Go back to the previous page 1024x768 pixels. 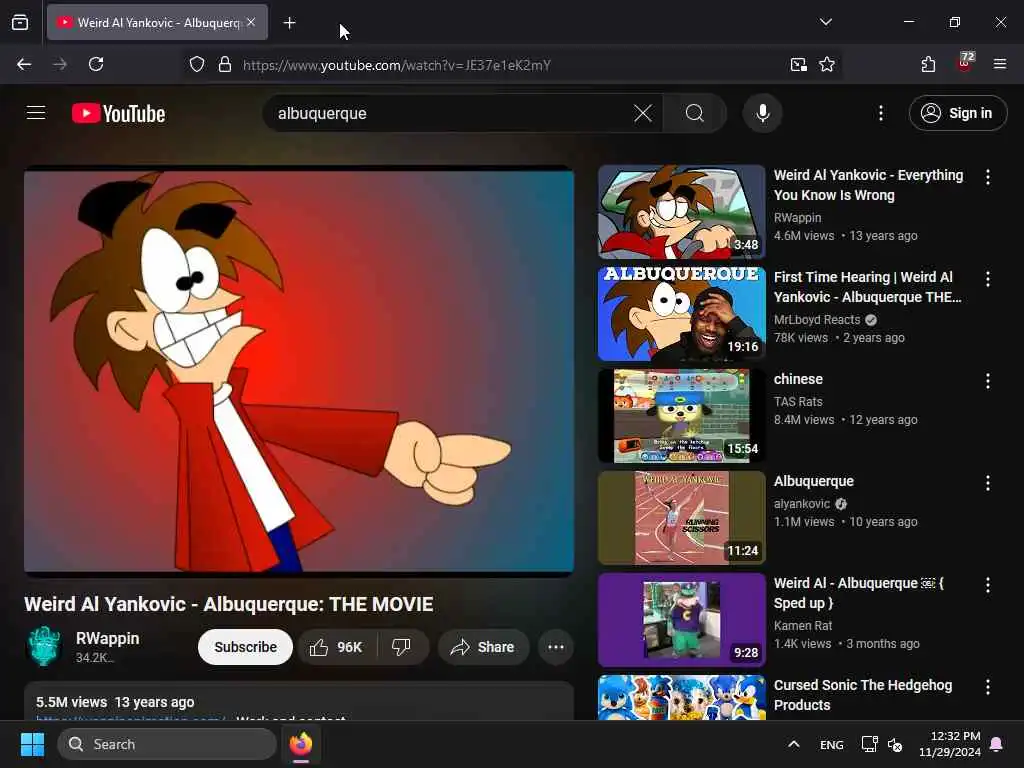pyautogui.click(x=24, y=64)
